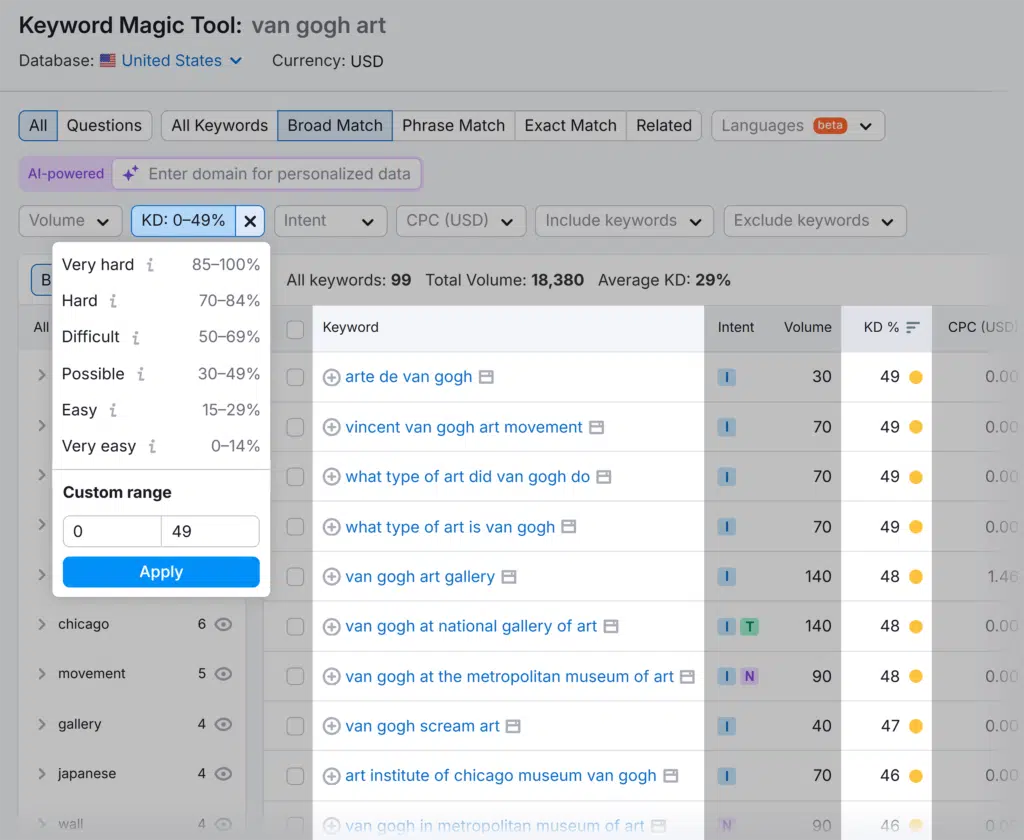Viewport: 1024px width, 840px height.
Task: Open the 'what type of art is van gogh' link
Action: [x=449, y=527]
